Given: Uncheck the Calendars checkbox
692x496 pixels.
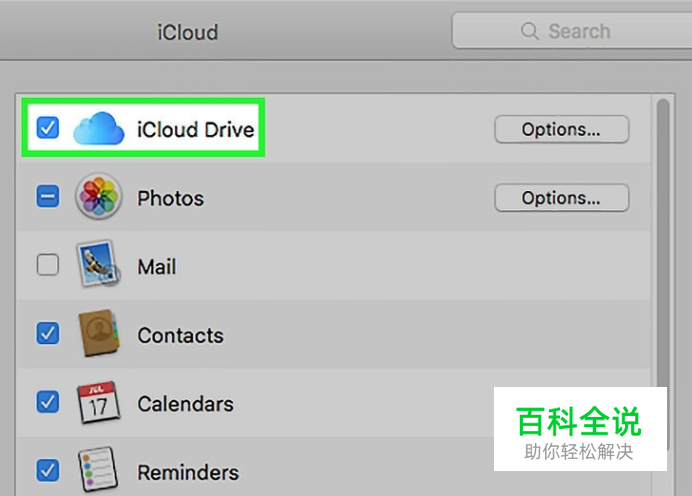Looking at the screenshot, I should (x=47, y=402).
